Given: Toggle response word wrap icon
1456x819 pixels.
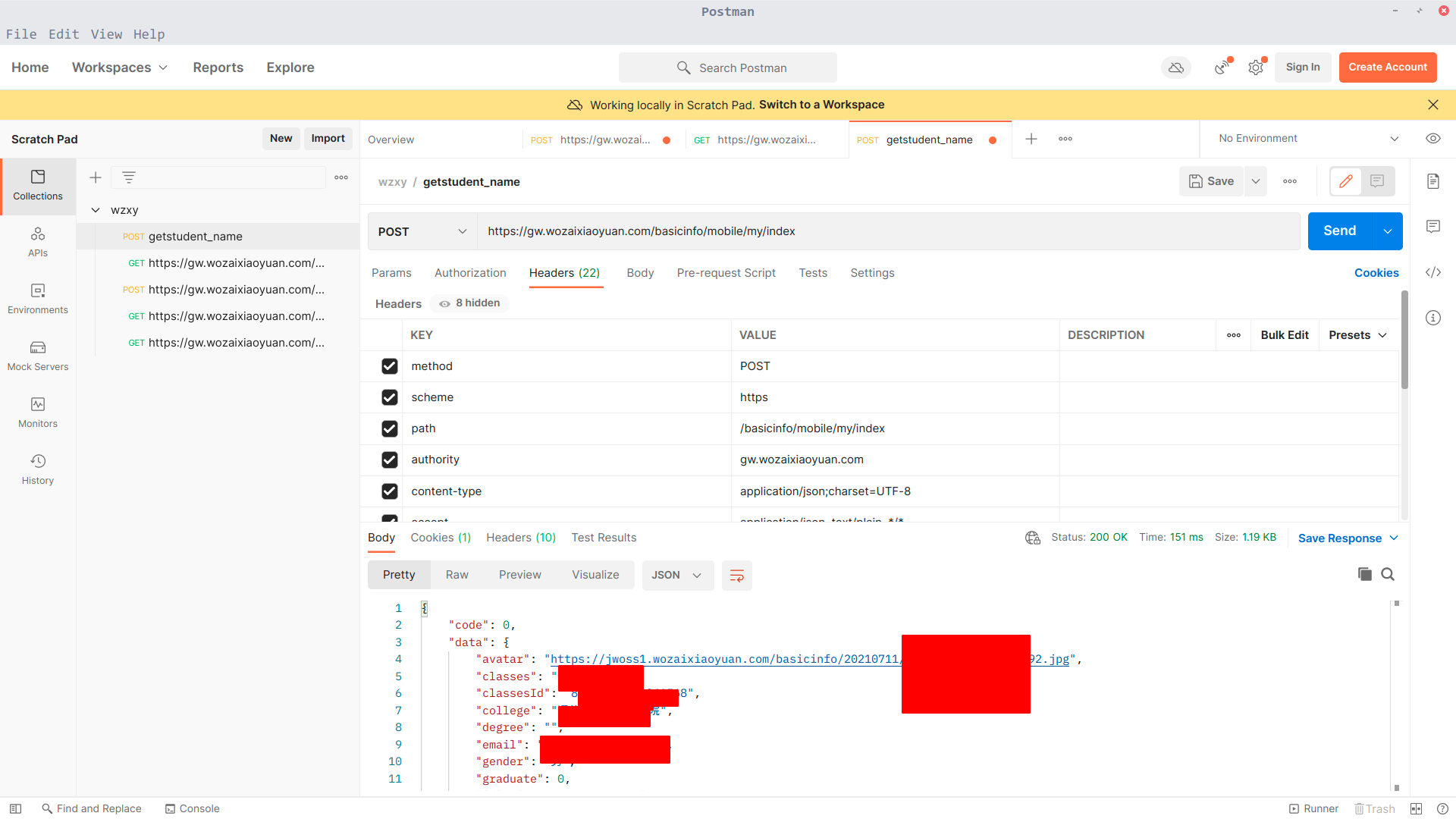Looking at the screenshot, I should click(x=736, y=576).
